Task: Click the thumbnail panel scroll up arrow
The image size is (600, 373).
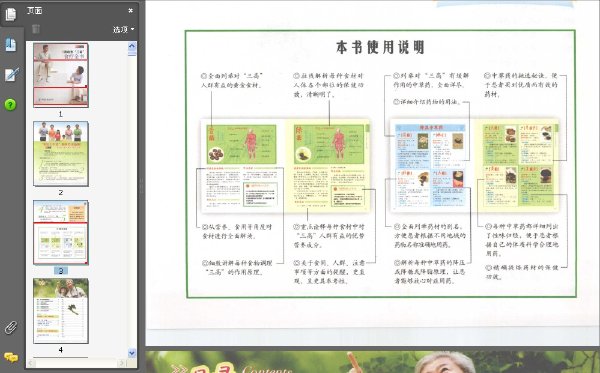Action: pyautogui.click(x=132, y=47)
